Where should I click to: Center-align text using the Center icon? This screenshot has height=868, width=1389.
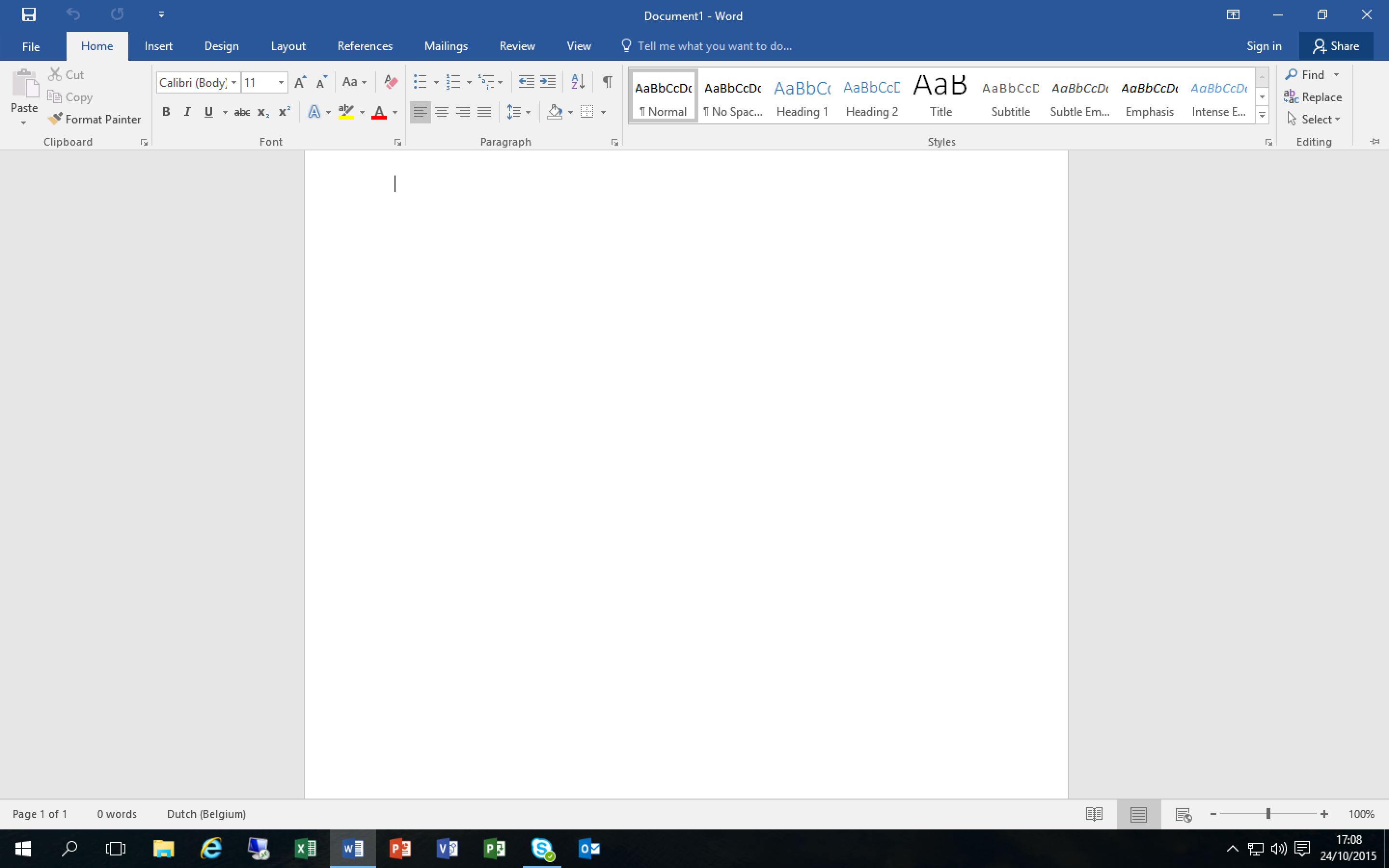tap(441, 112)
